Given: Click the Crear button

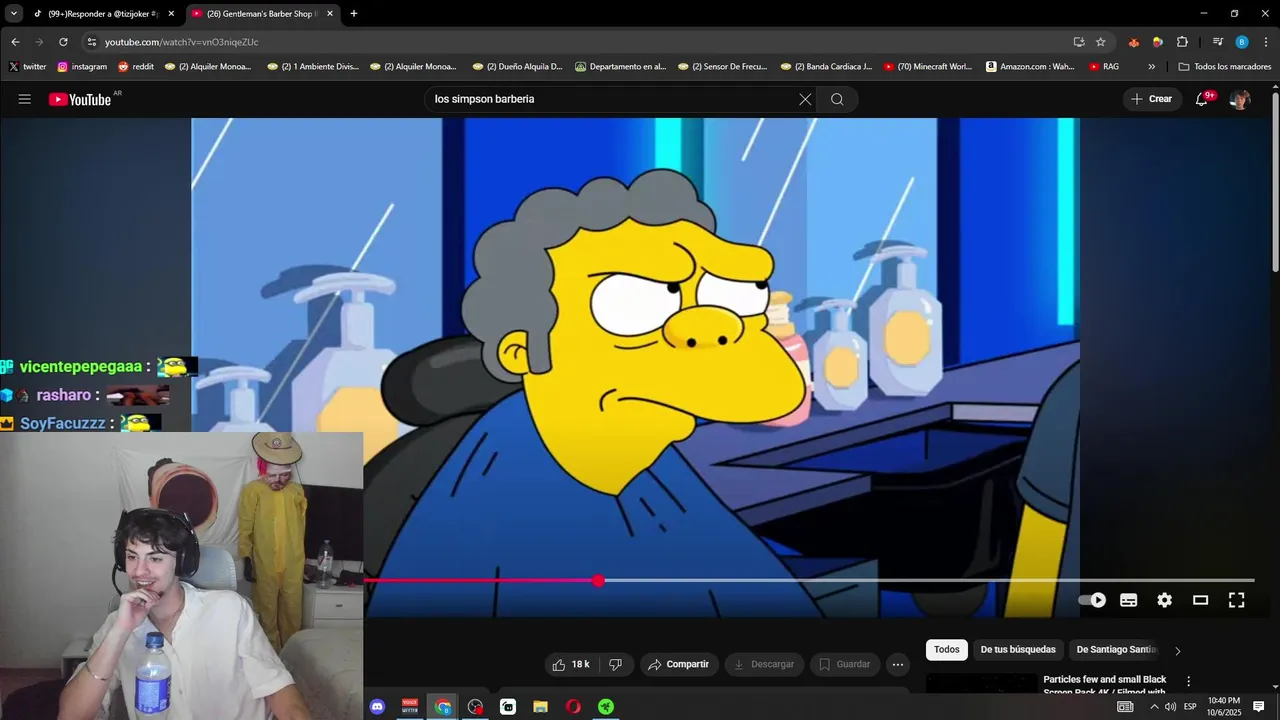Looking at the screenshot, I should 1152,99.
